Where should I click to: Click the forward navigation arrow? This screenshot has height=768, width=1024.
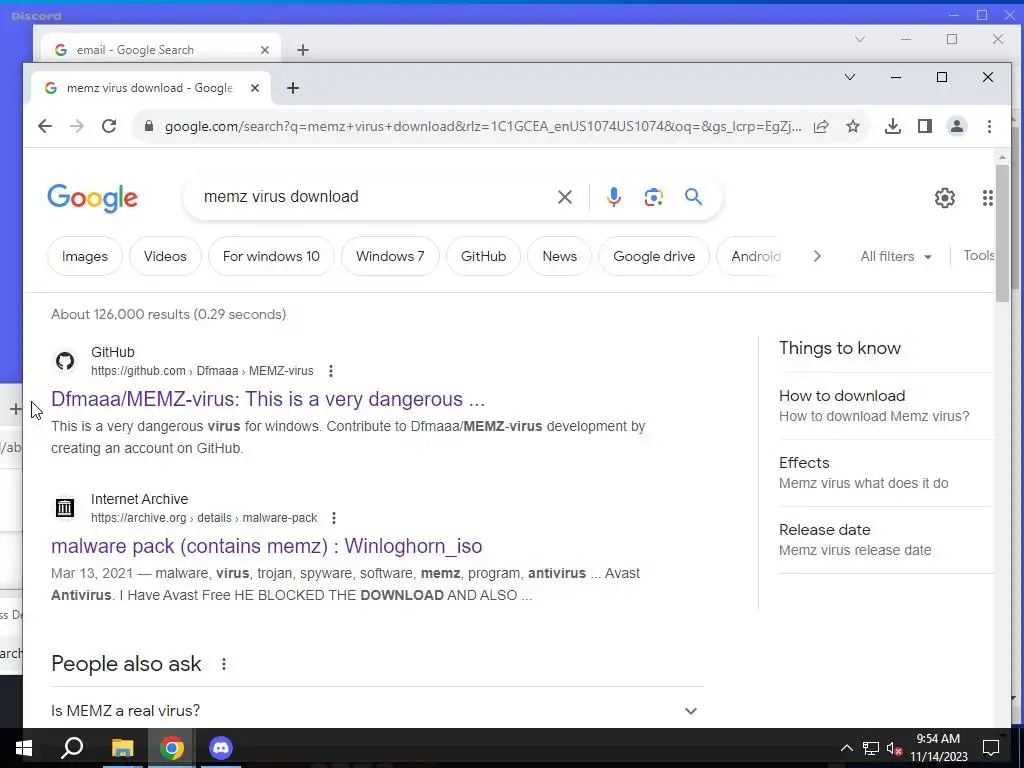coord(77,126)
